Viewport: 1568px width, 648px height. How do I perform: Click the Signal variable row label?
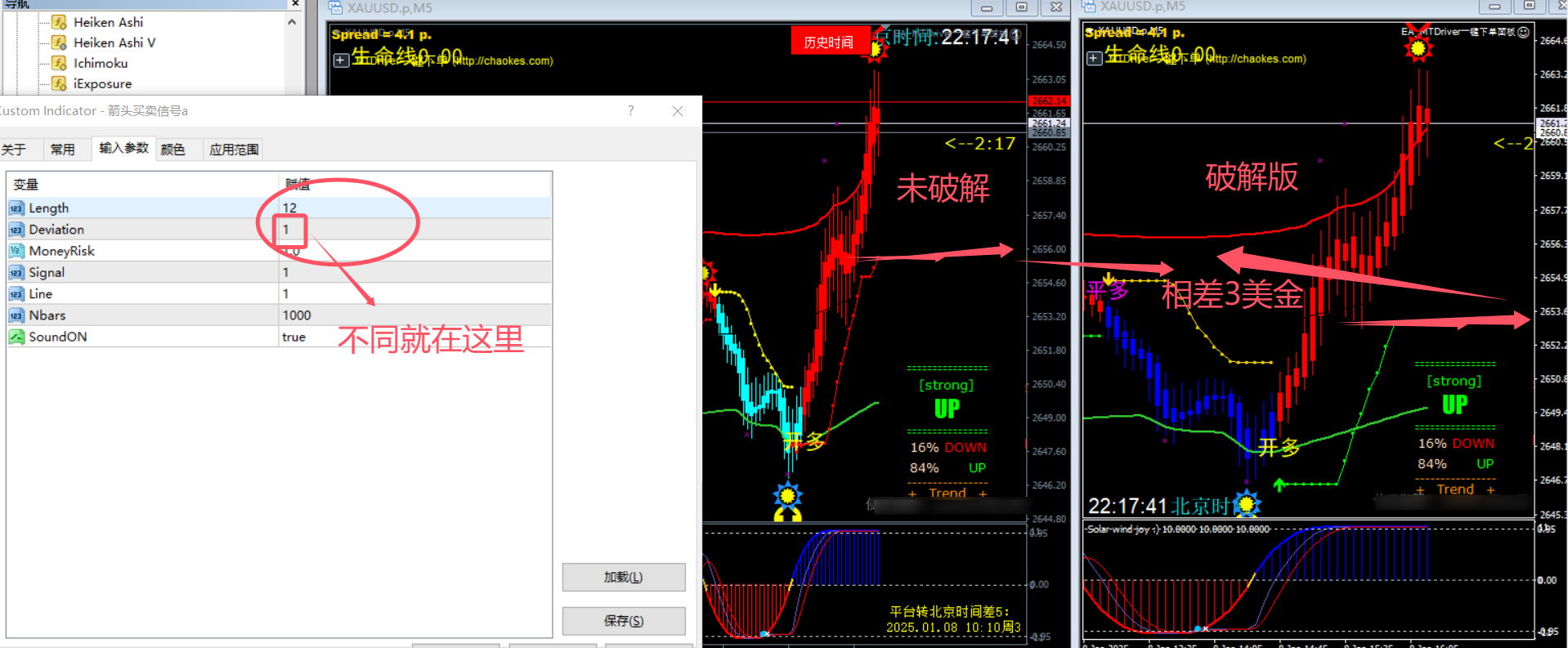tap(47, 272)
